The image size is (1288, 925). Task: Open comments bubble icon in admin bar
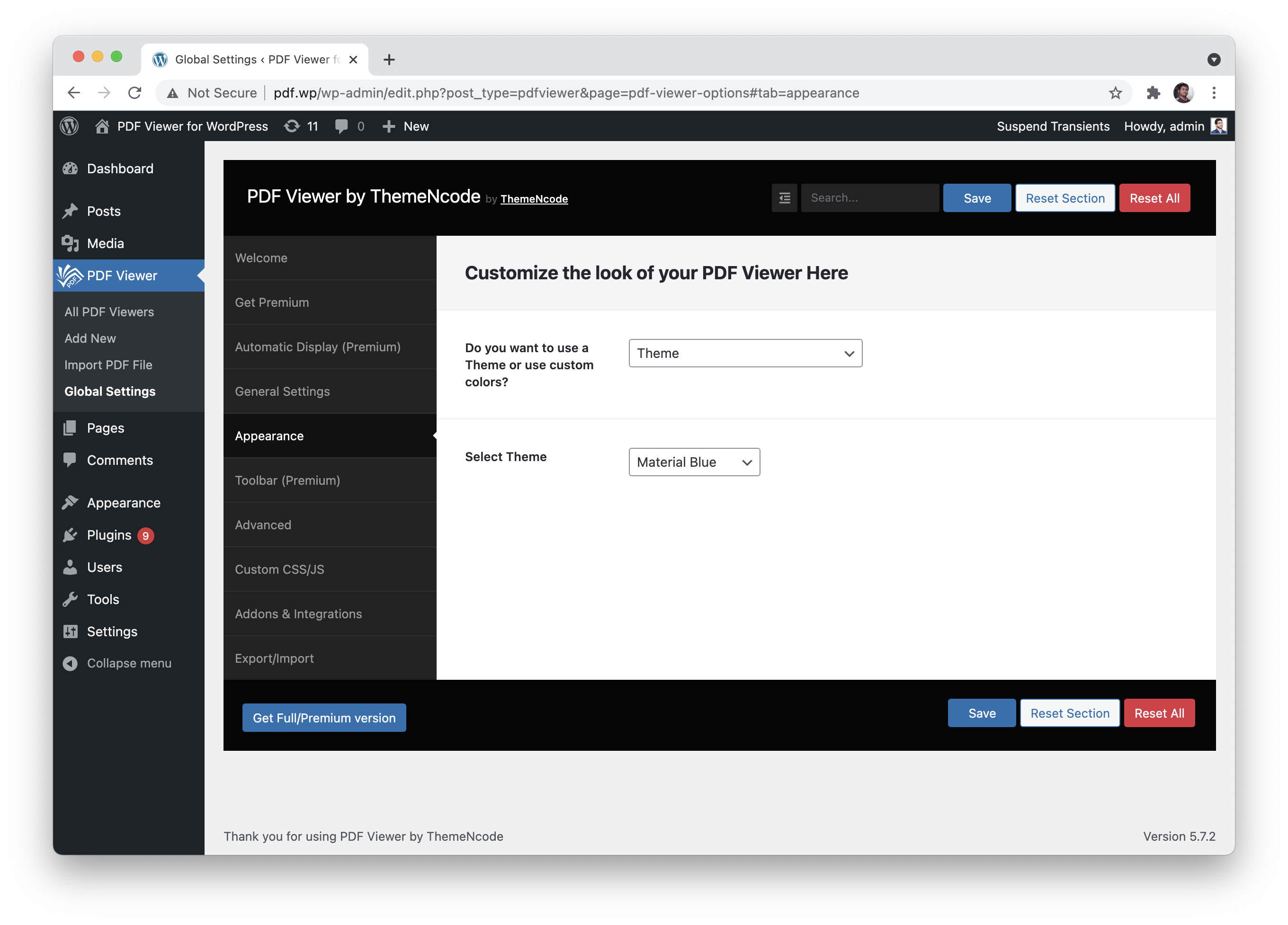pos(341,126)
